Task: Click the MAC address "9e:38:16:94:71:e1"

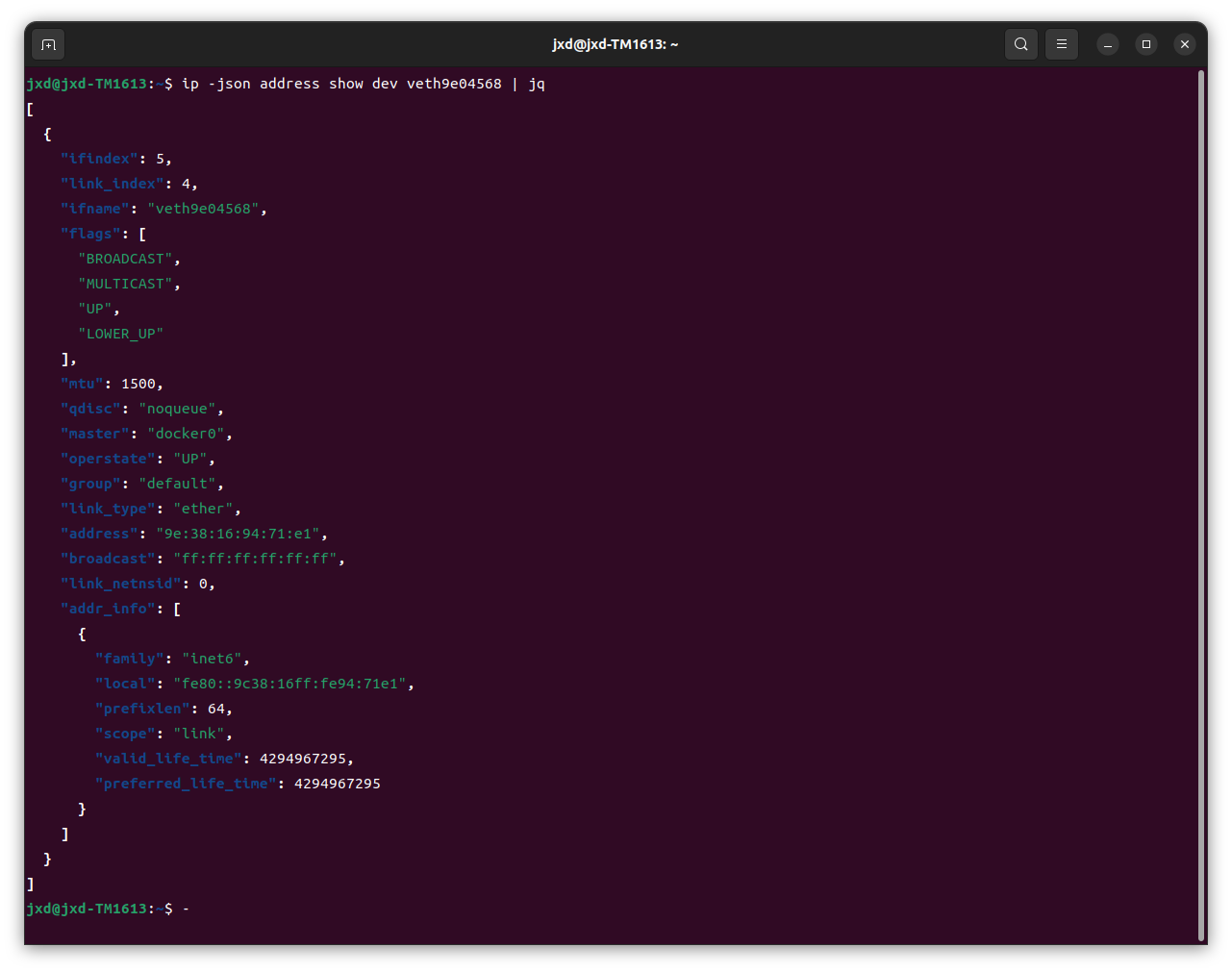Action: coord(238,534)
